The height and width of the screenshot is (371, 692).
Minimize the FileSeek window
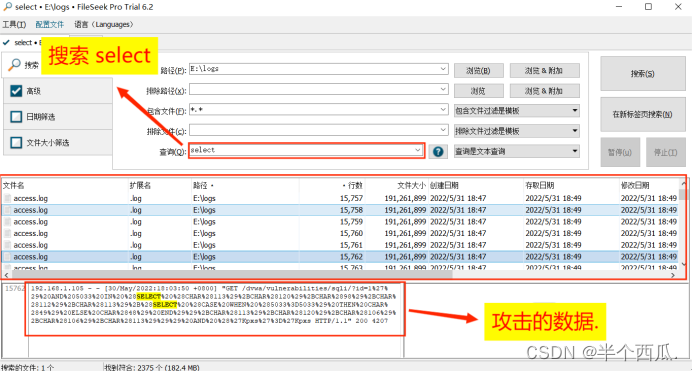coord(619,7)
